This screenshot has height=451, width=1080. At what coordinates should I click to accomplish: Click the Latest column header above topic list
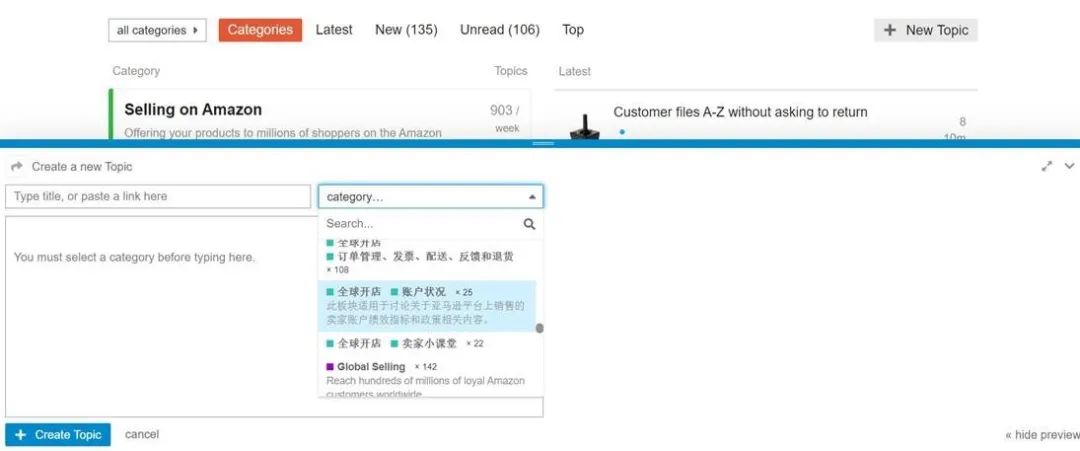[574, 71]
